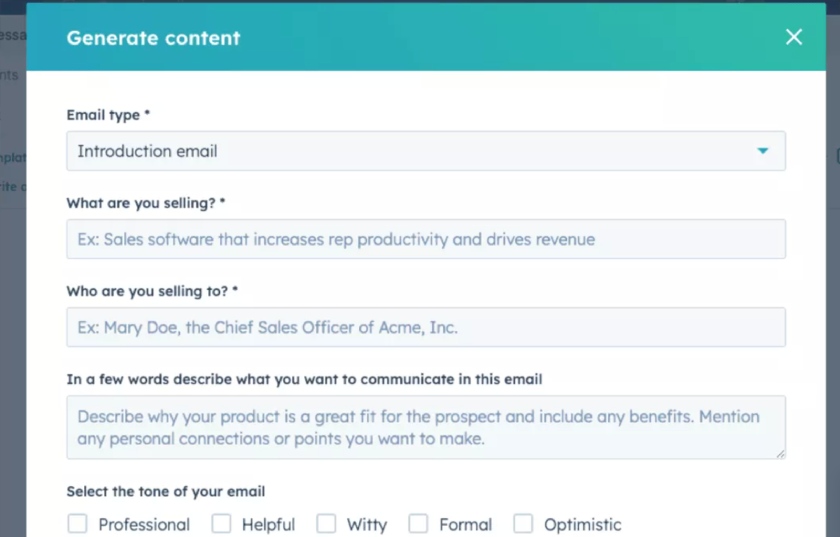Select the Formal tone checkbox

pos(418,524)
